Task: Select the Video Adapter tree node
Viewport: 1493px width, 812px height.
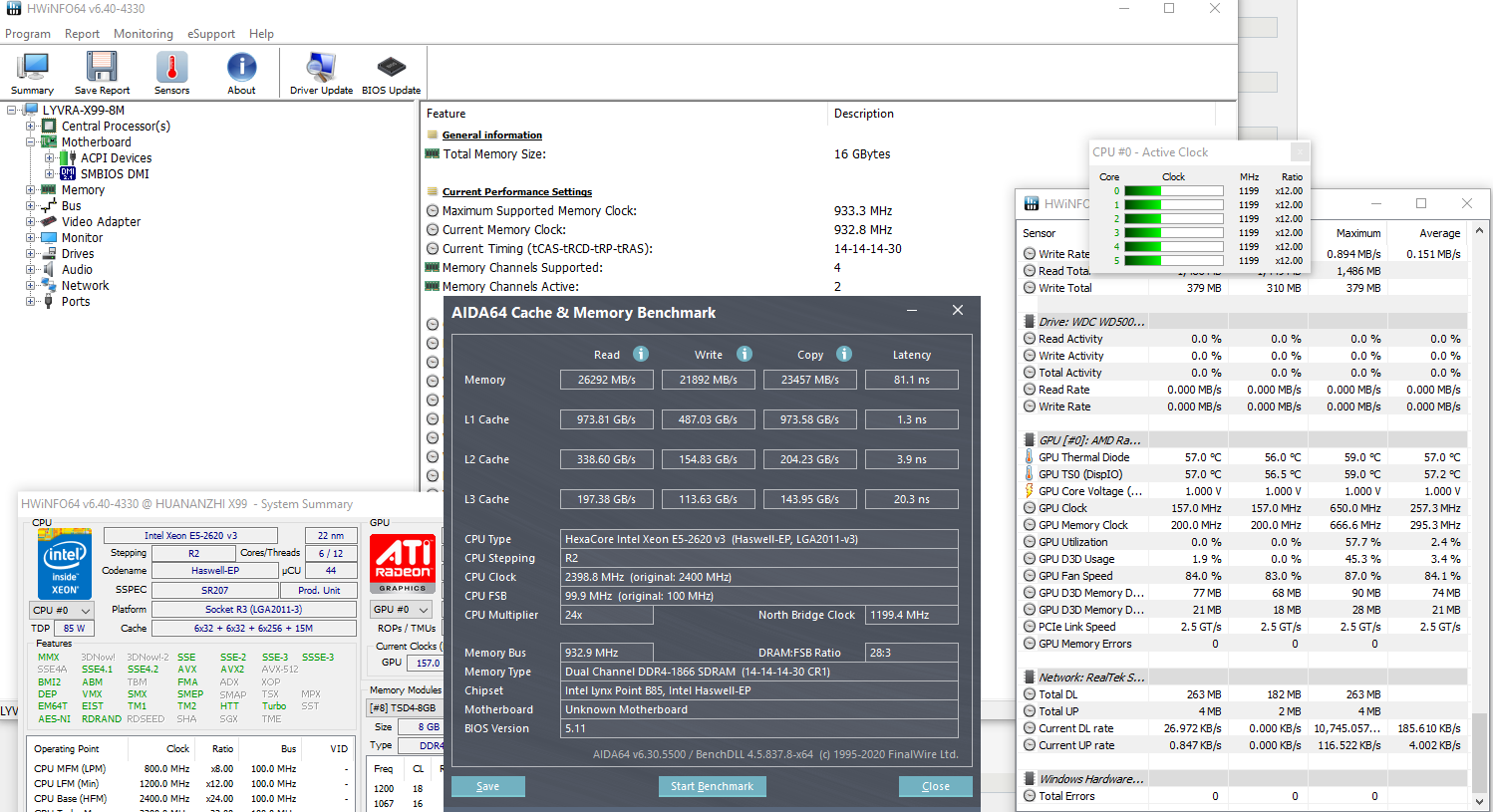Action: coord(101,222)
